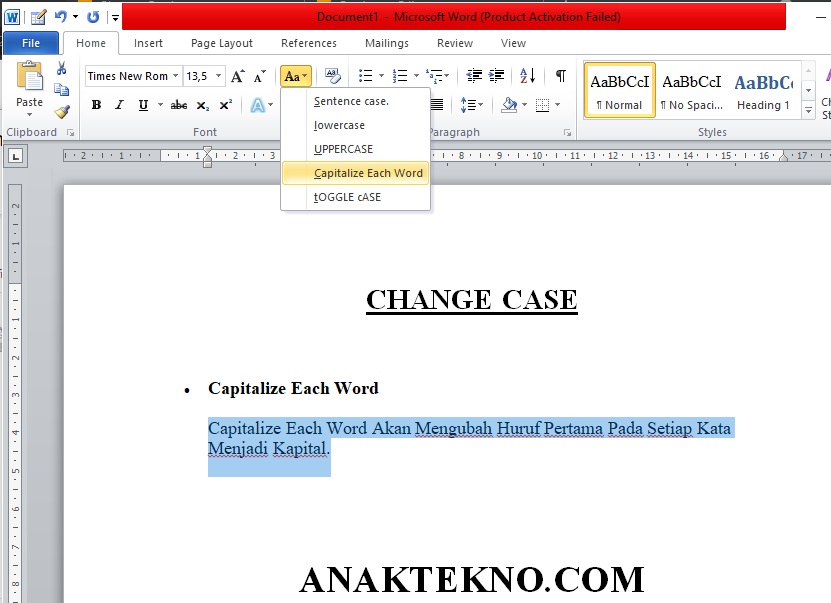Open the Change Case Aa dropdown
Screen dimensions: 831x603
tap(296, 76)
